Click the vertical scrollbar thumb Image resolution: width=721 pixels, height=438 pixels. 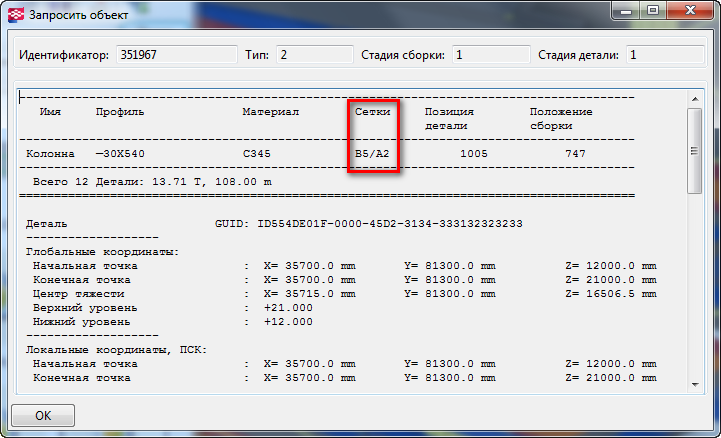point(693,150)
